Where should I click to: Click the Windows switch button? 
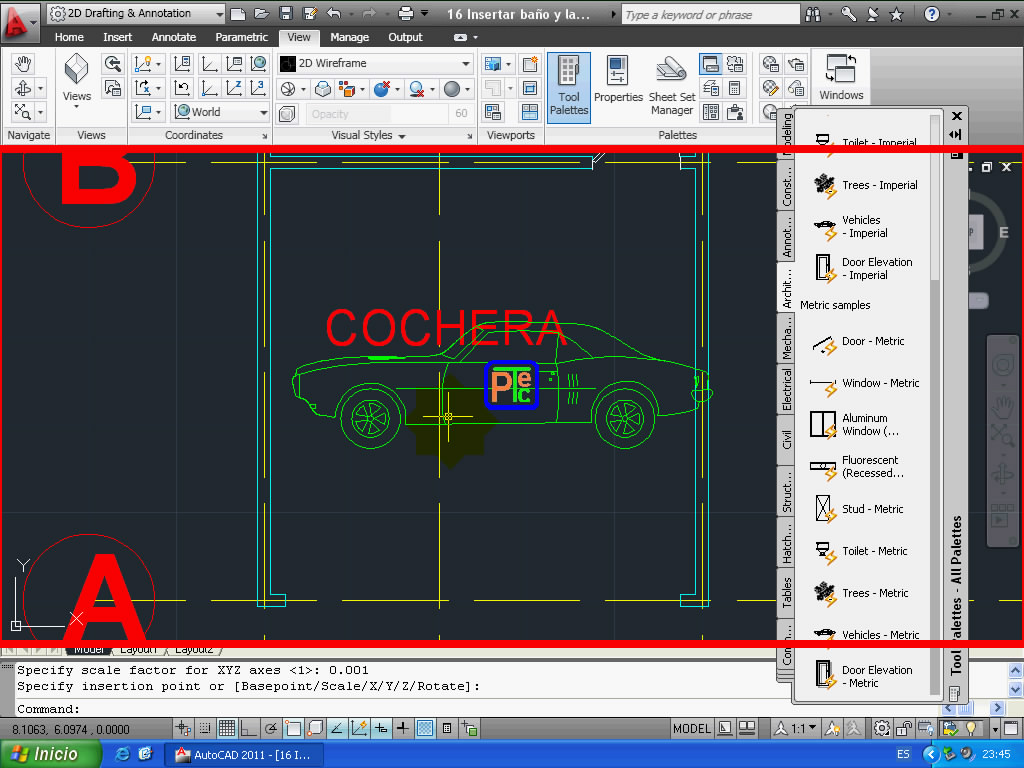click(x=841, y=77)
